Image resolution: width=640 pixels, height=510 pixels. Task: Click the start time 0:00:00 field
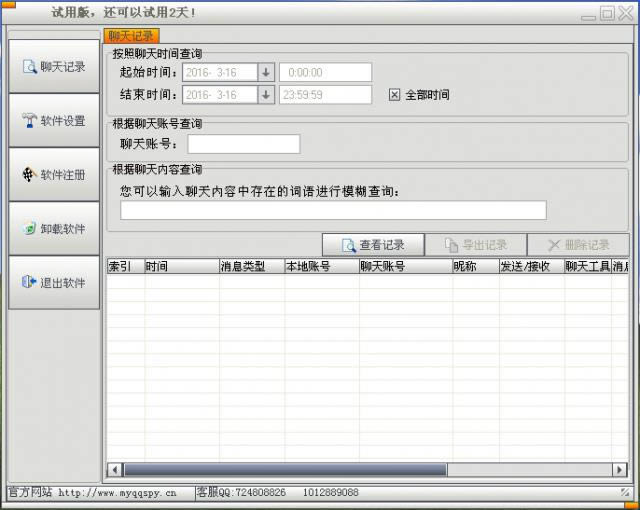coord(325,73)
